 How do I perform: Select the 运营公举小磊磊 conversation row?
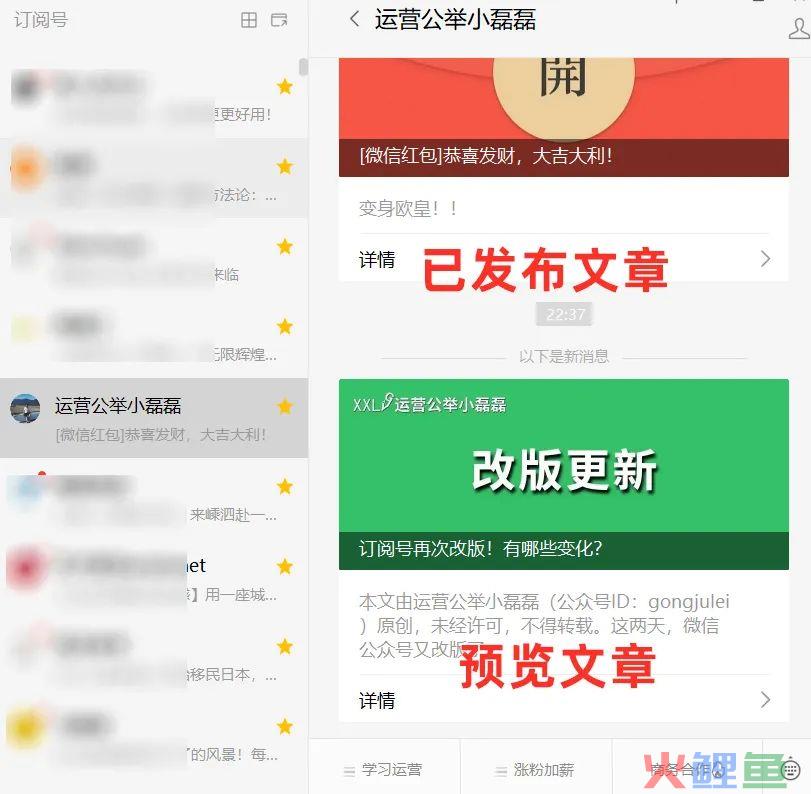[x=154, y=418]
